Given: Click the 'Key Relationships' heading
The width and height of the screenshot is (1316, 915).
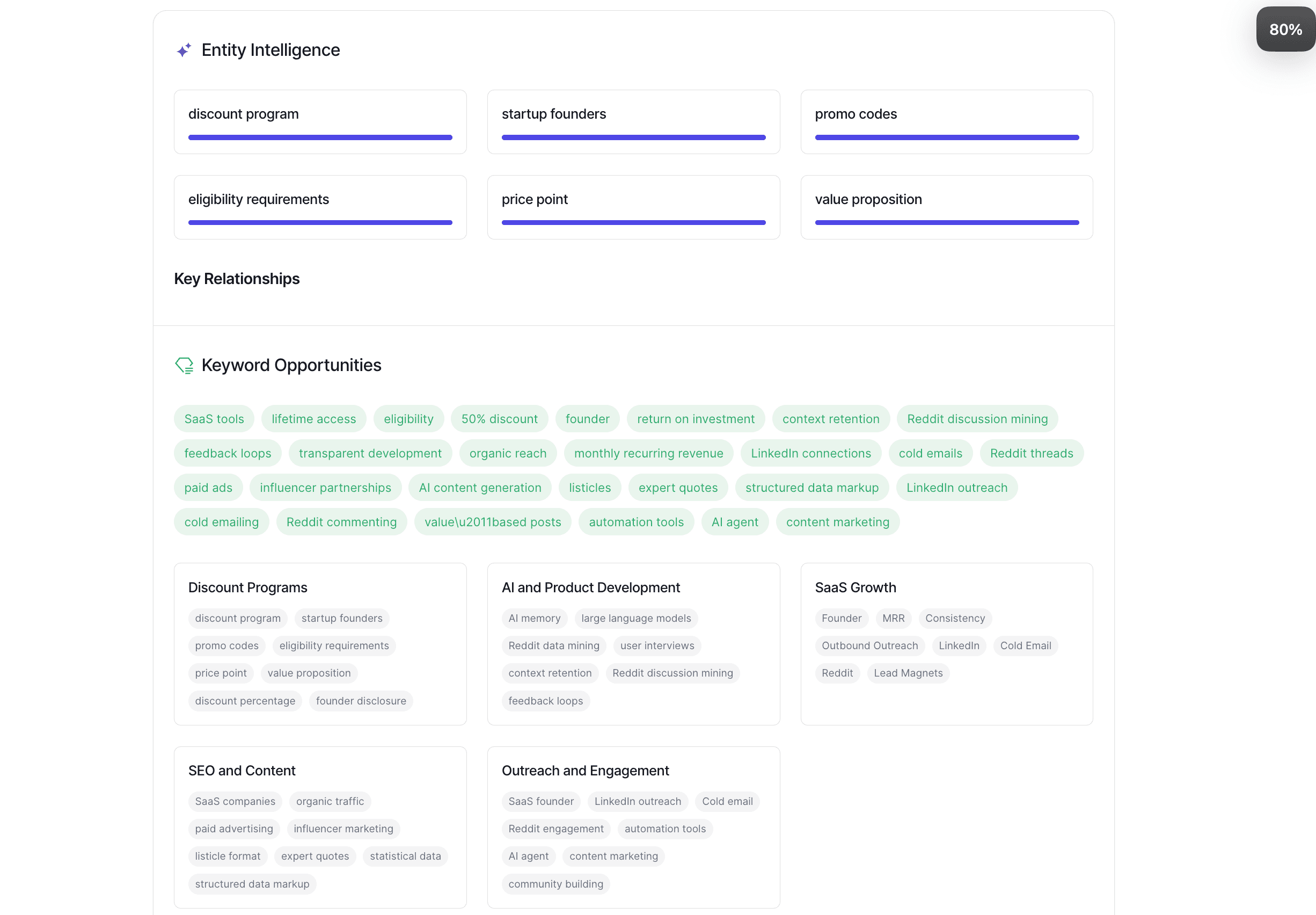Looking at the screenshot, I should click(237, 279).
